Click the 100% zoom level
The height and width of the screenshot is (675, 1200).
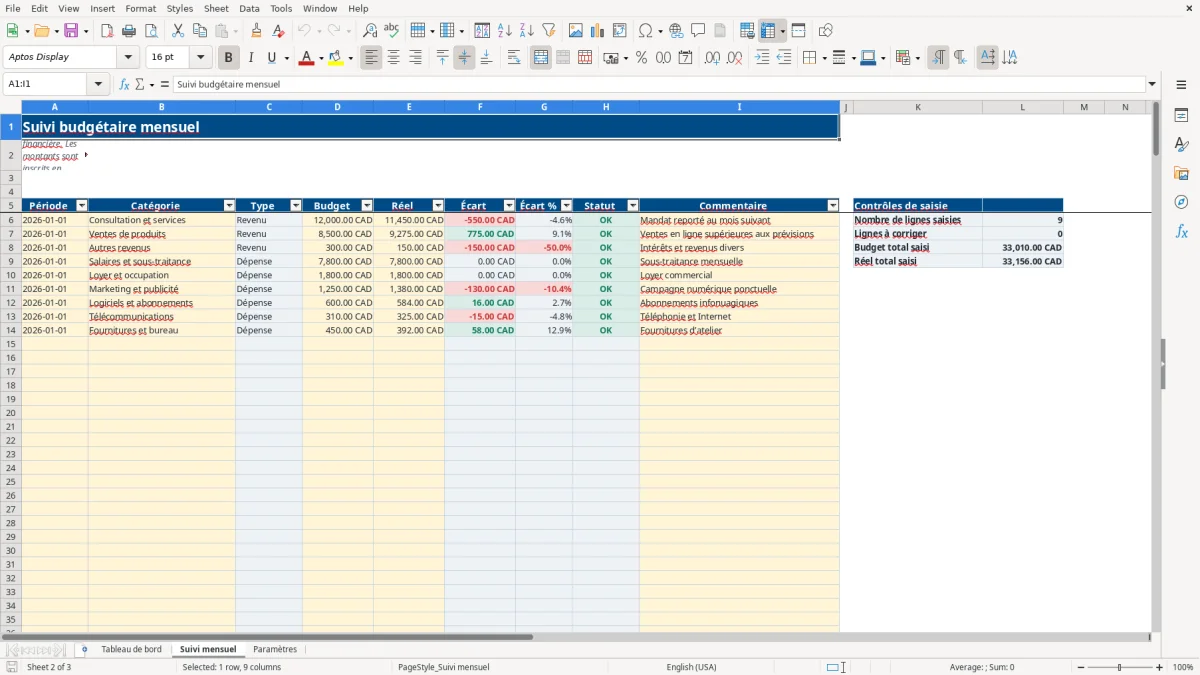(1182, 667)
